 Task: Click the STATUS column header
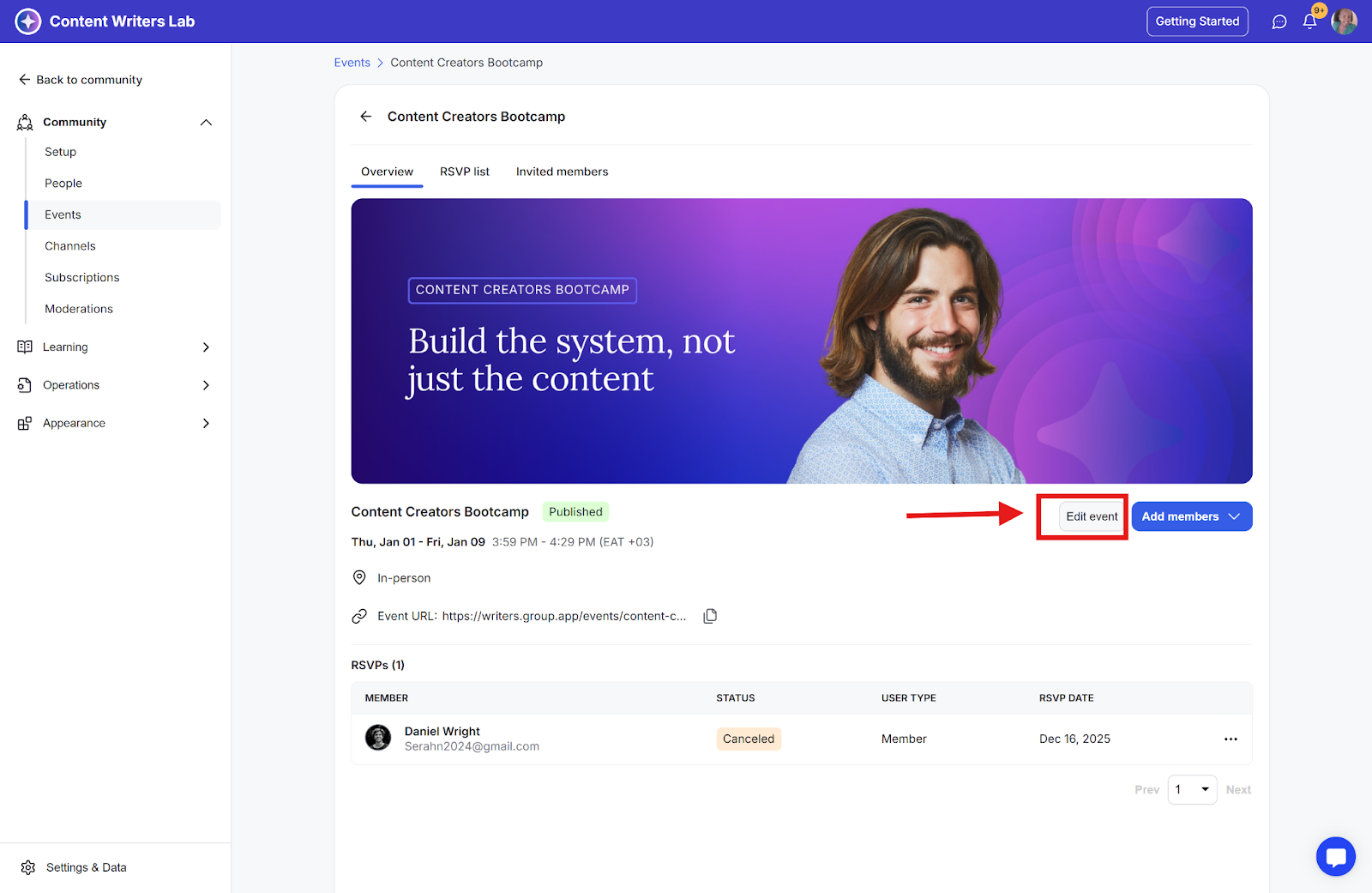tap(736, 698)
